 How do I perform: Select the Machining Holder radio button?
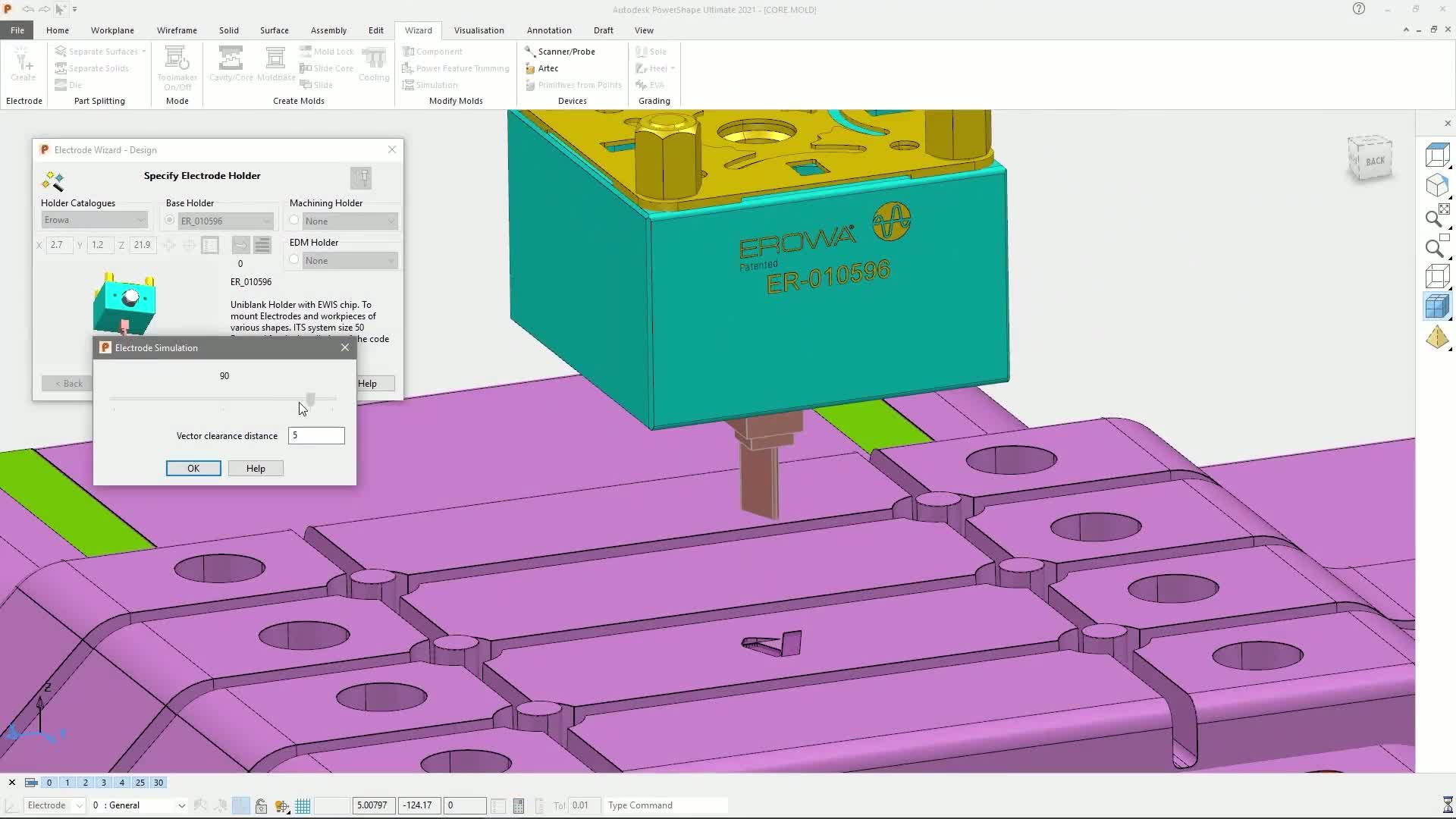coord(294,220)
